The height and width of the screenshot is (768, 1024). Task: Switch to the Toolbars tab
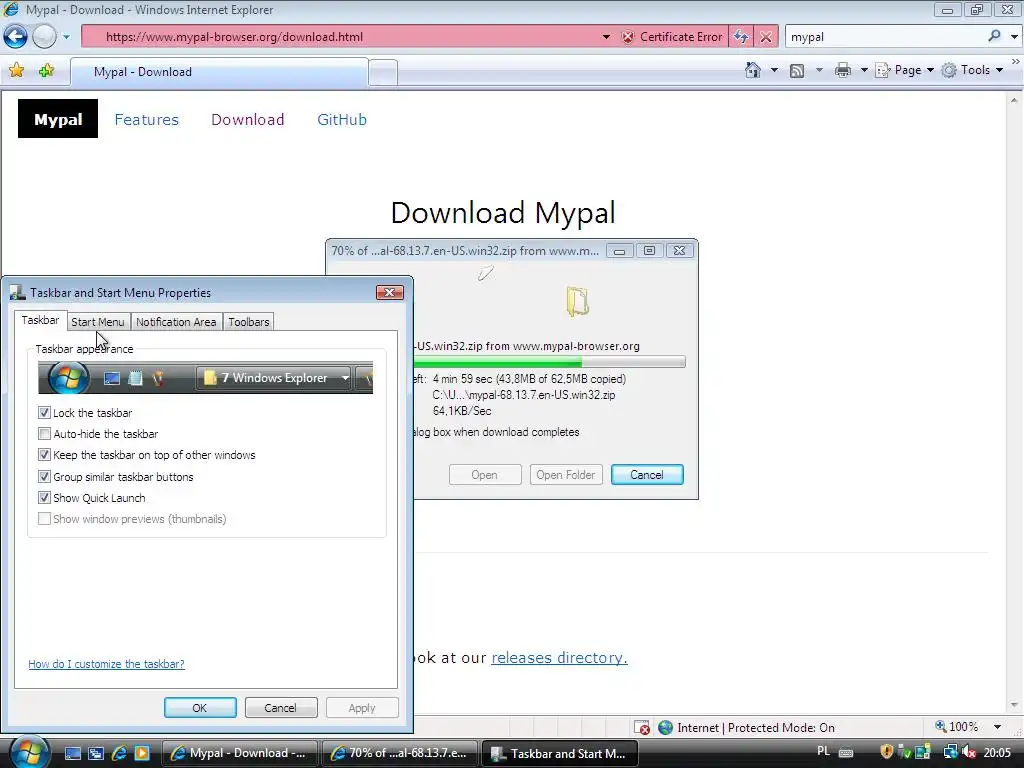coord(249,322)
